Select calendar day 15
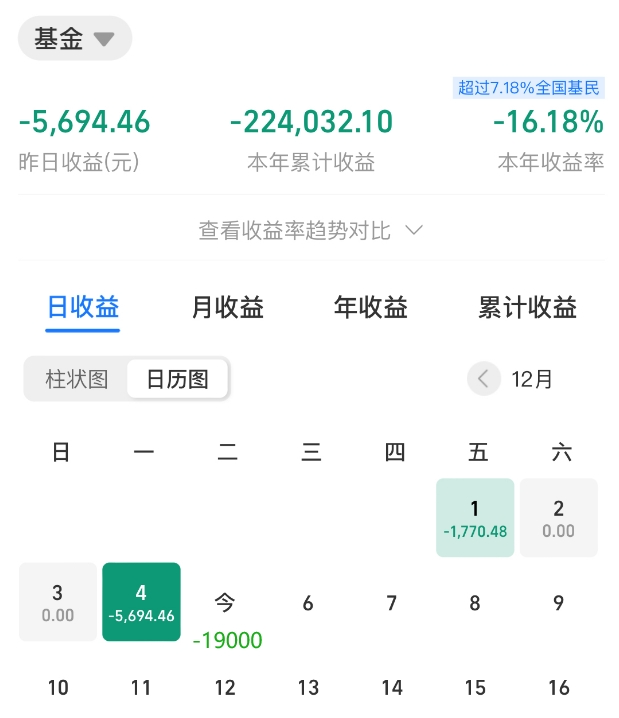Viewport: 619px width, 718px height. point(475,688)
